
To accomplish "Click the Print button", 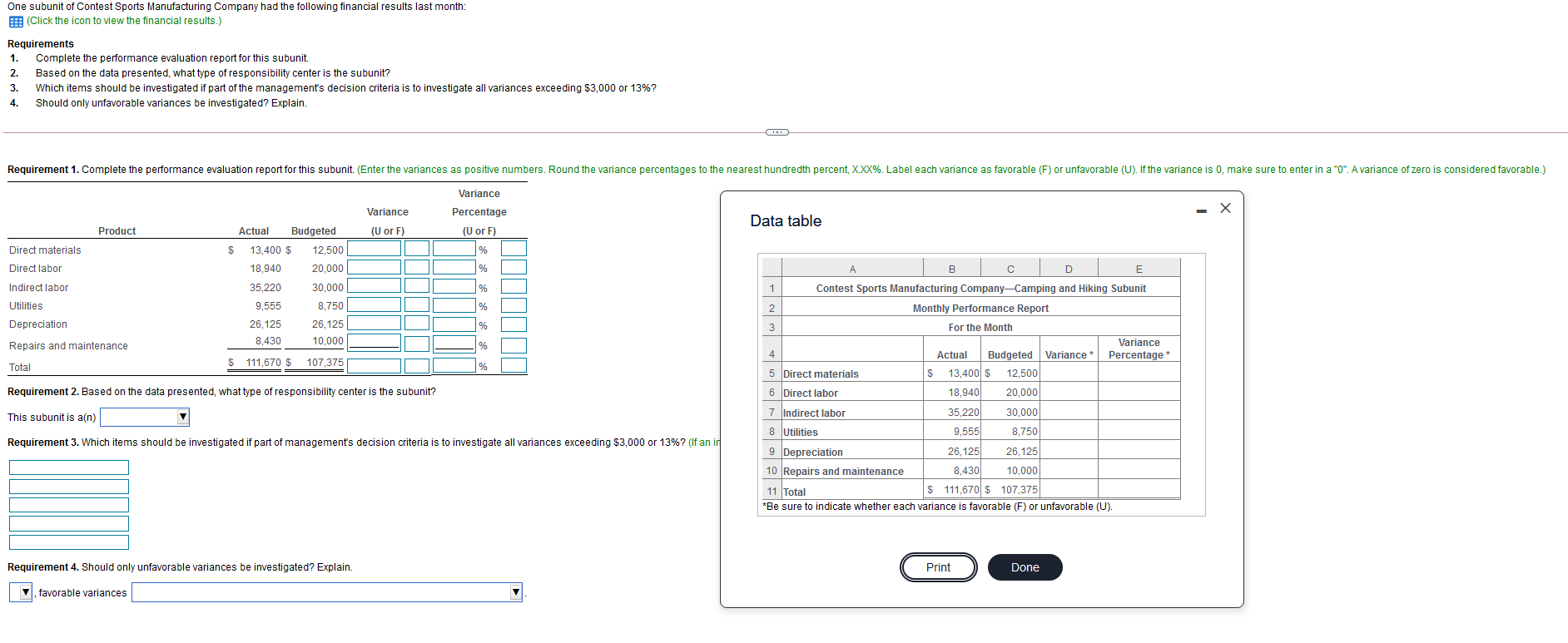I will (938, 567).
